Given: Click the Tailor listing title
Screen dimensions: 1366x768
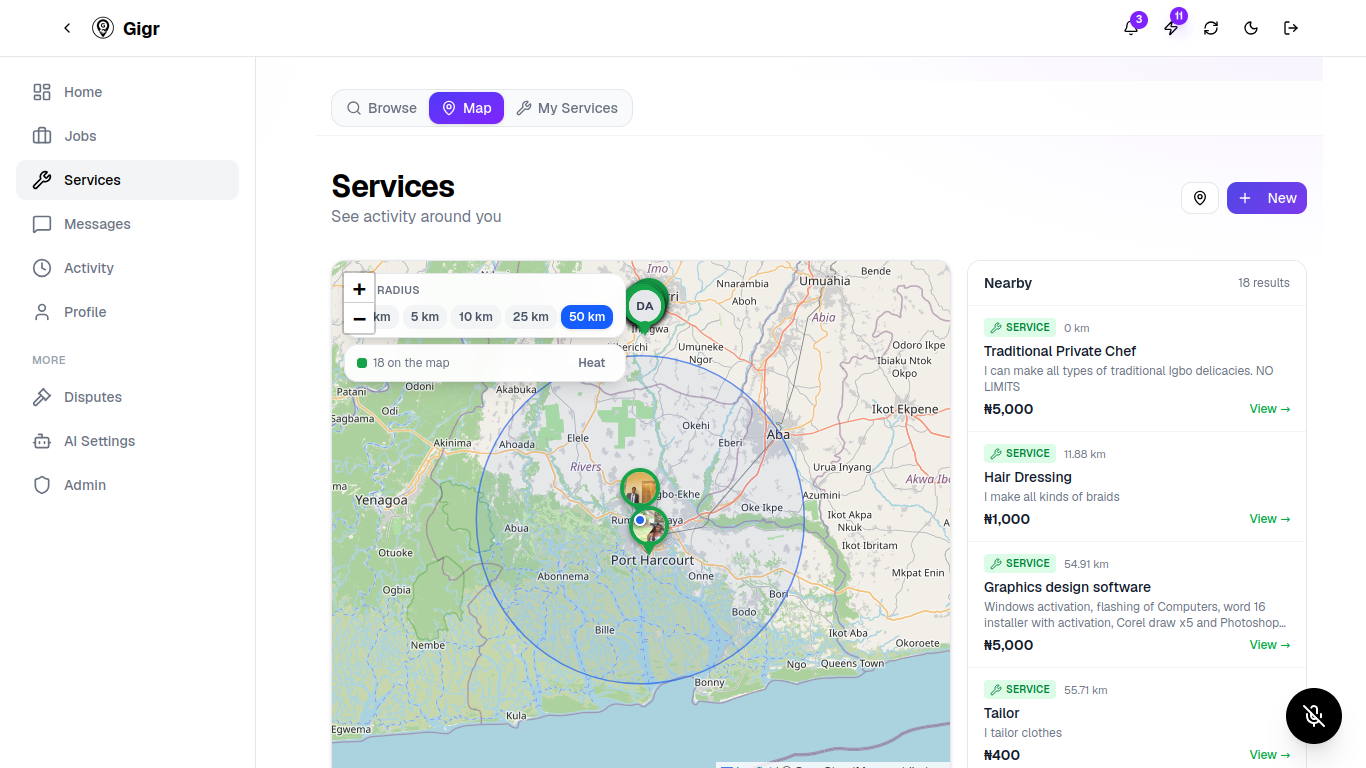Looking at the screenshot, I should 1002,713.
